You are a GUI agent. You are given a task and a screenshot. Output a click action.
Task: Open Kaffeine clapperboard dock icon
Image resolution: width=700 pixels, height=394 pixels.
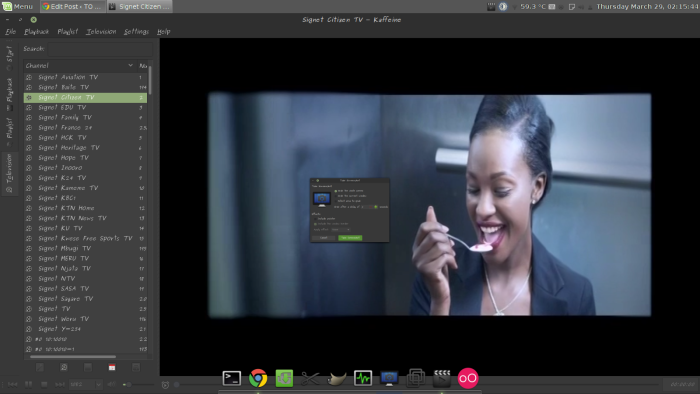442,378
